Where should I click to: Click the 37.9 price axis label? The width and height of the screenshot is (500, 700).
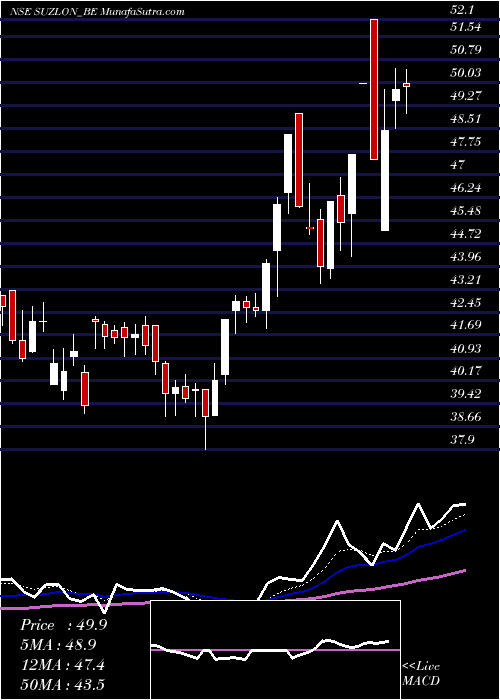click(x=462, y=440)
